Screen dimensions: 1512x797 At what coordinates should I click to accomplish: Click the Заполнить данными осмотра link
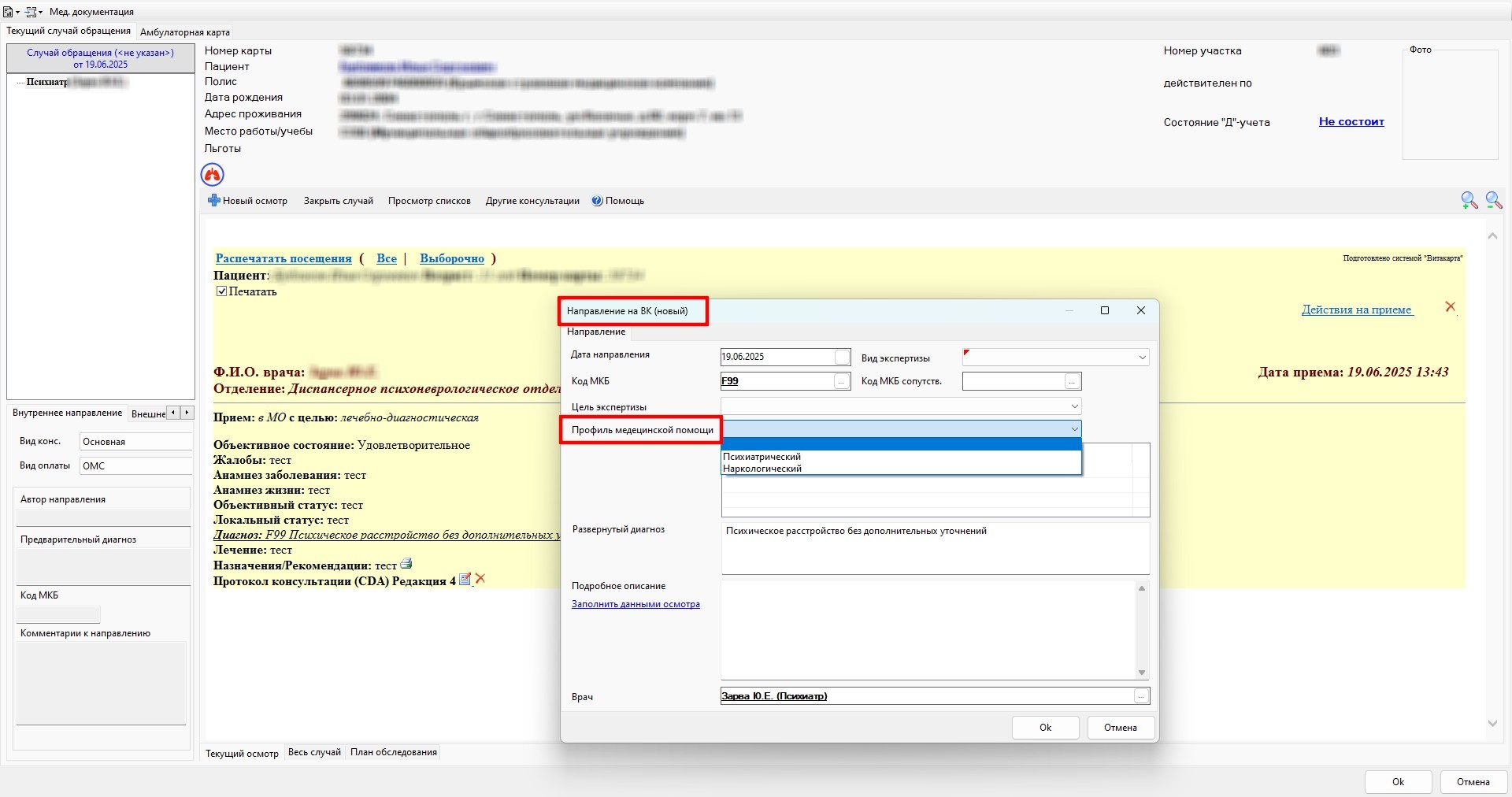coord(636,604)
